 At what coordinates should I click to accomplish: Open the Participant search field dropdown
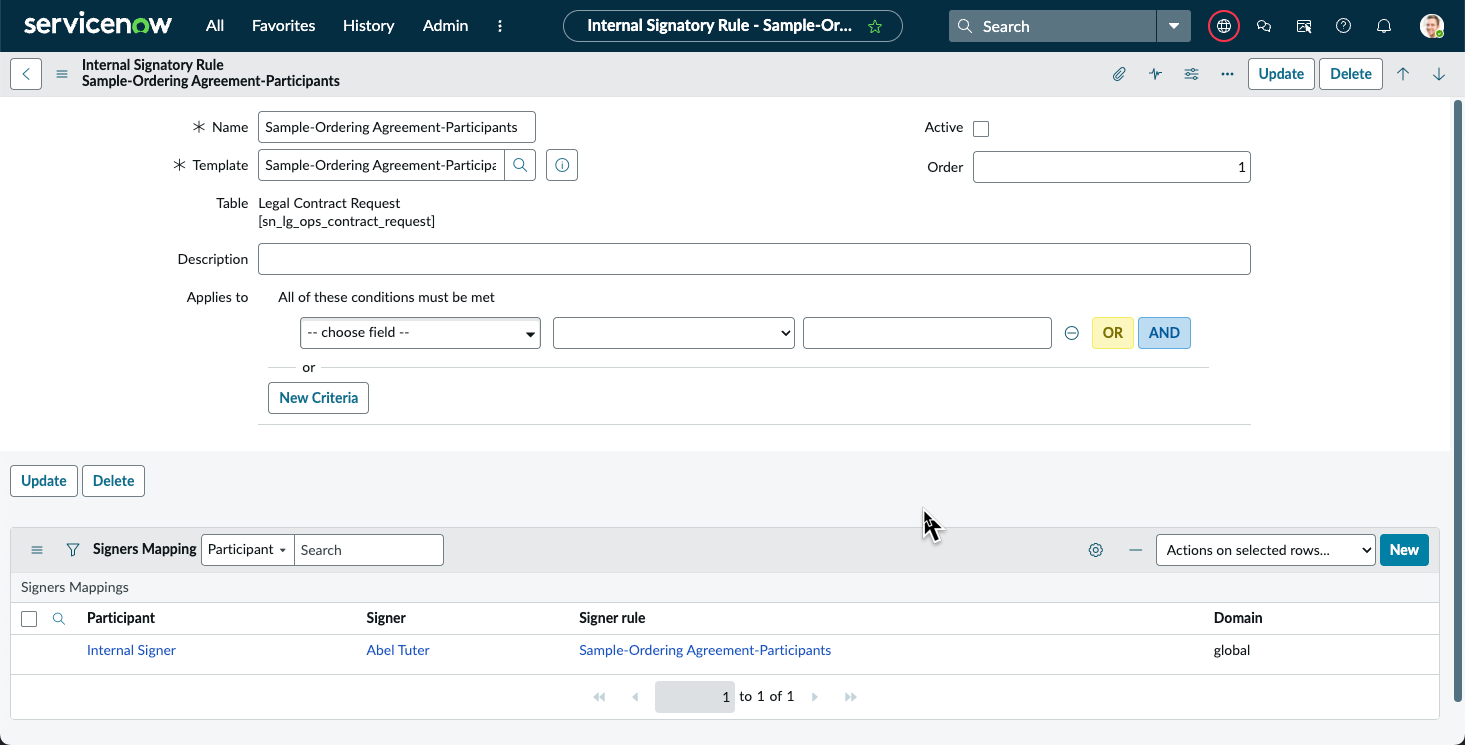(x=248, y=550)
